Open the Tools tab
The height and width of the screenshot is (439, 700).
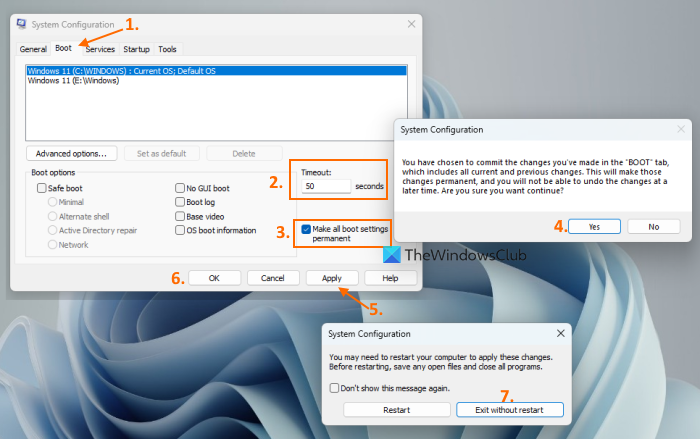coord(167,49)
